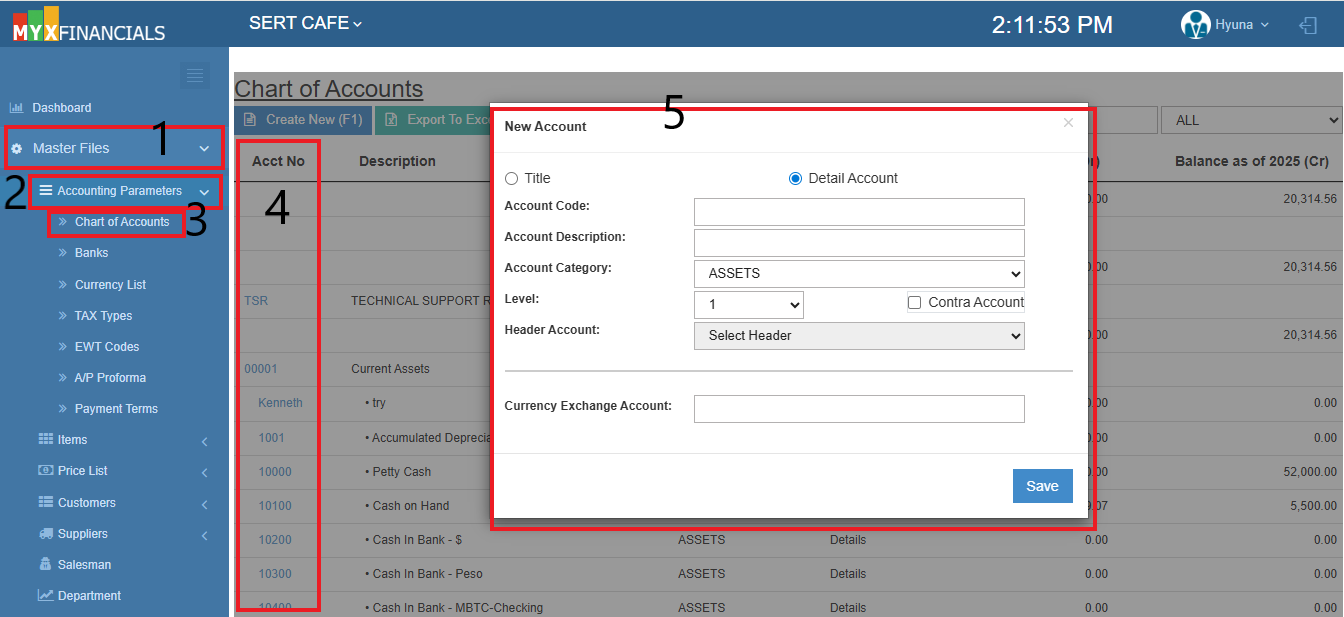Click inside the Account Code field
The image size is (1344, 617).
(x=859, y=211)
